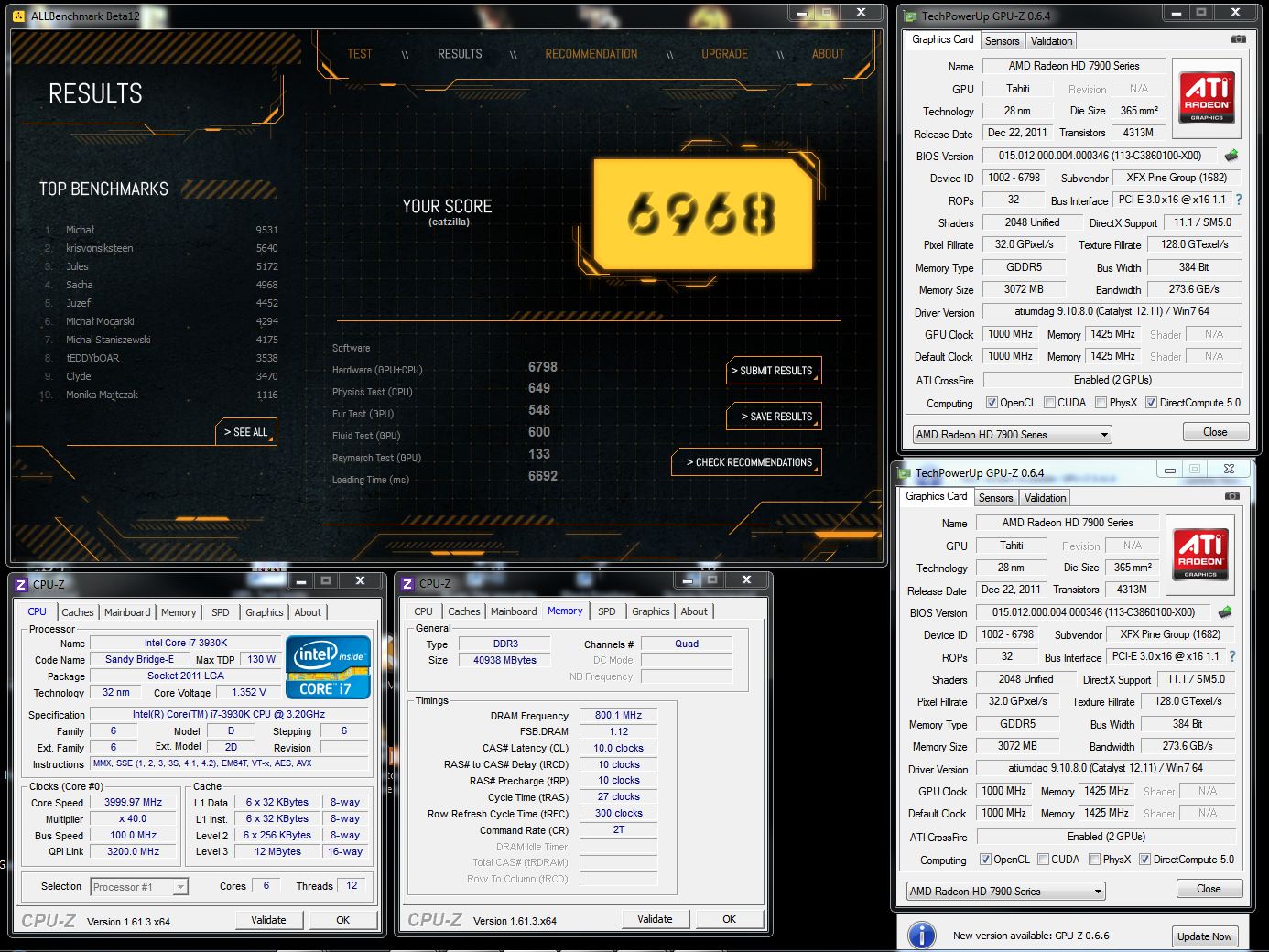
Task: Toggle OpenCL checkbox in lower GPU-Z window
Action: pos(985,860)
